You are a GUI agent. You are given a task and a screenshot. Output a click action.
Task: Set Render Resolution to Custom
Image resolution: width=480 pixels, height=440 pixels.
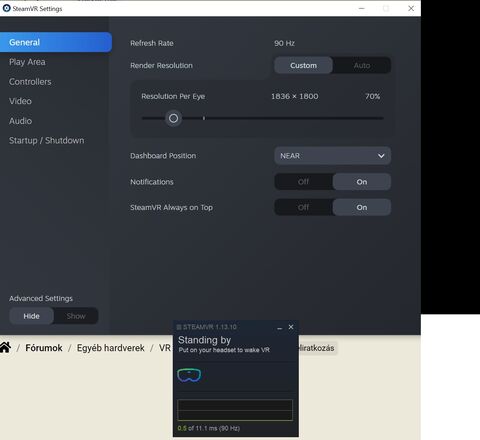pyautogui.click(x=303, y=65)
